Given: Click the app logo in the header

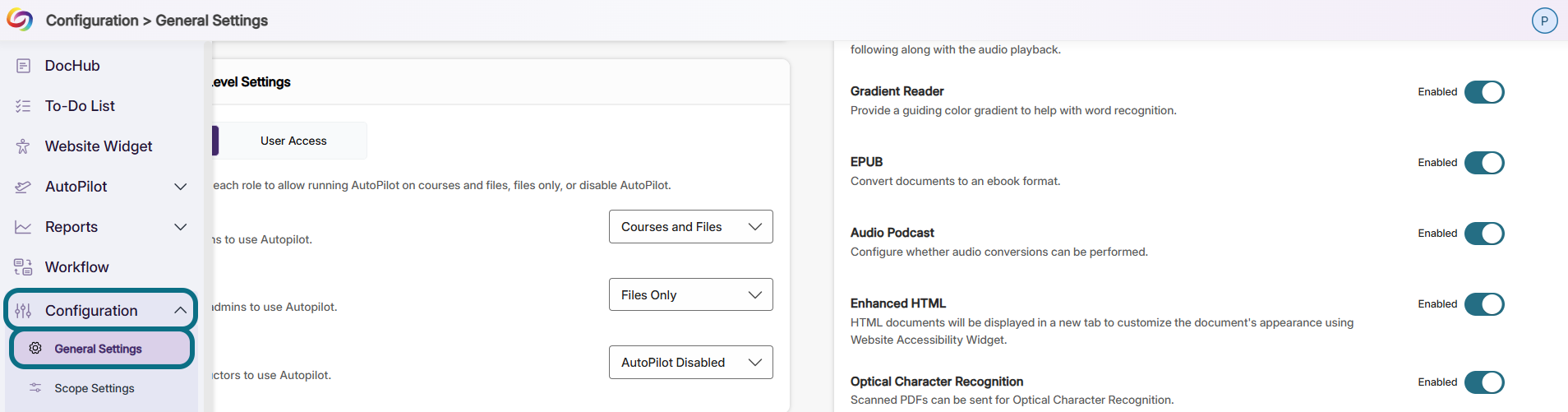Looking at the screenshot, I should coord(20,20).
